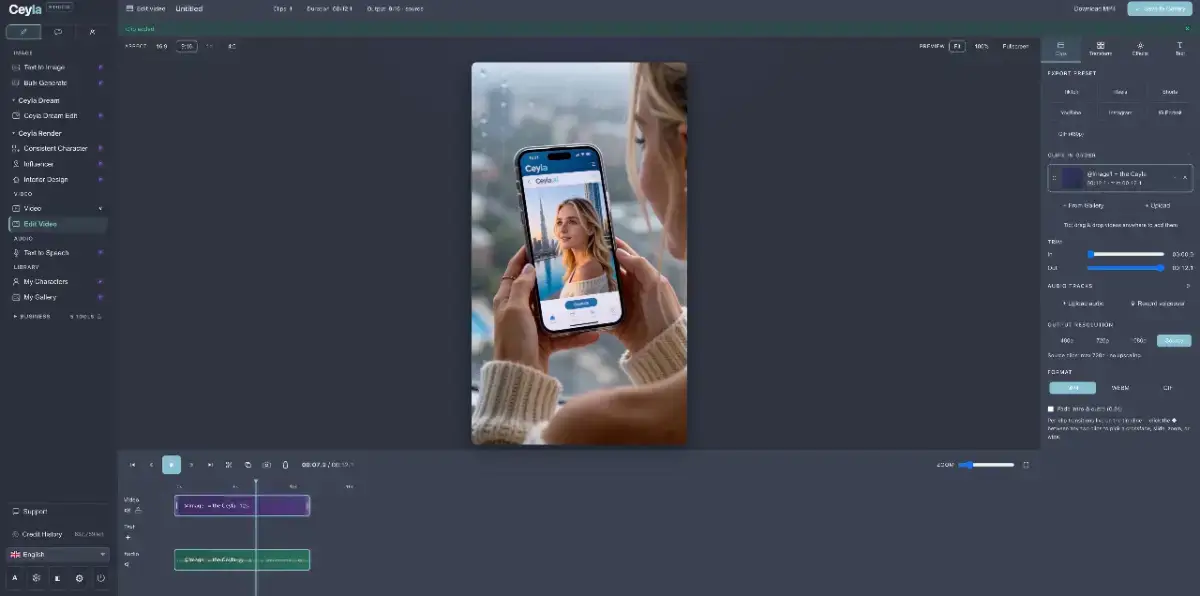This screenshot has width=1200, height=596.
Task: Open the chat mode icon tab
Action: tap(58, 32)
